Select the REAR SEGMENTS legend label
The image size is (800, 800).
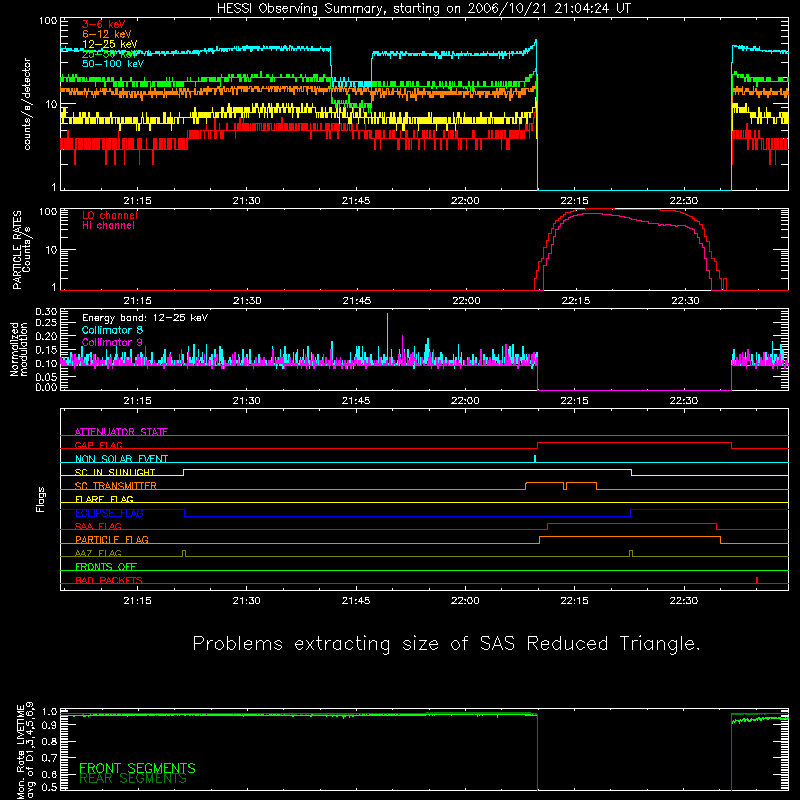tap(133, 779)
